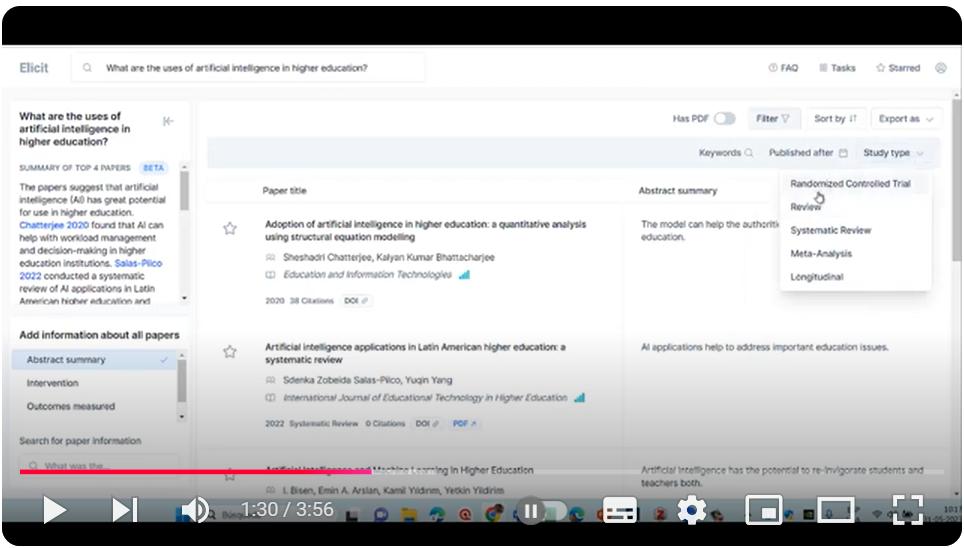Open the PDF link of the 2022 paper
Viewport: 964px width, 548px height.
click(464, 424)
